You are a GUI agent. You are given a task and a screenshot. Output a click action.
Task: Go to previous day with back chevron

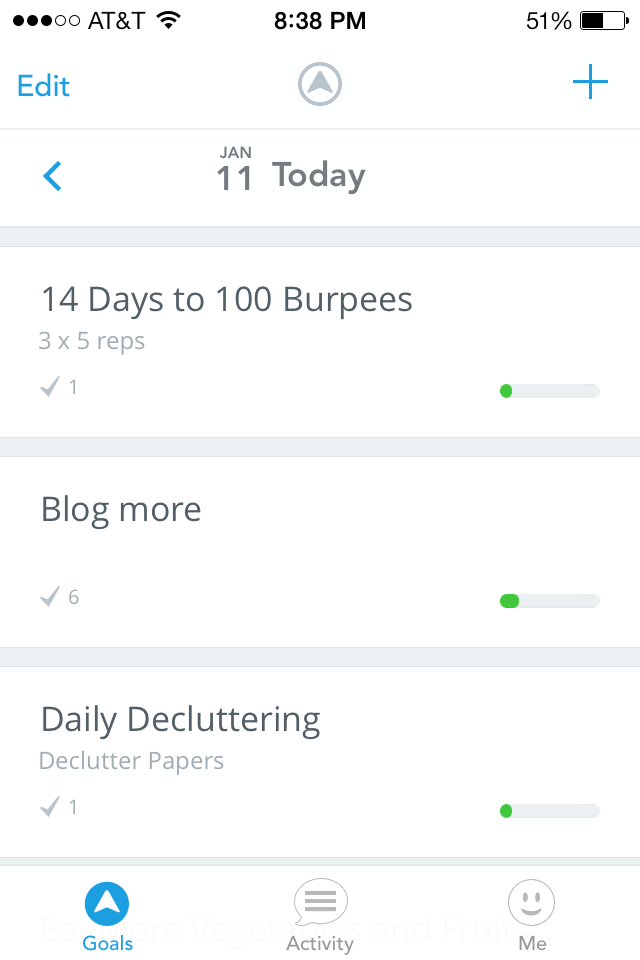click(53, 177)
